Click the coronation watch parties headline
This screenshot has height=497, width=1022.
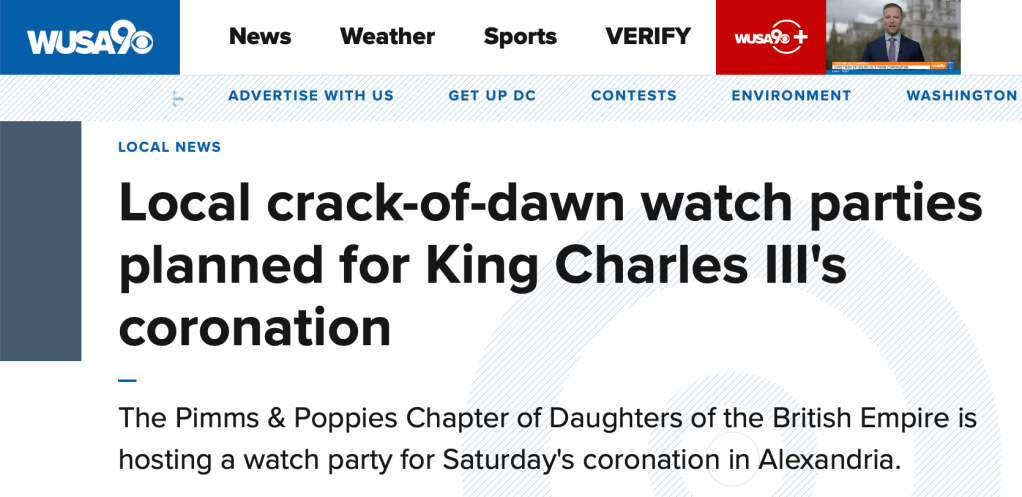tap(550, 265)
